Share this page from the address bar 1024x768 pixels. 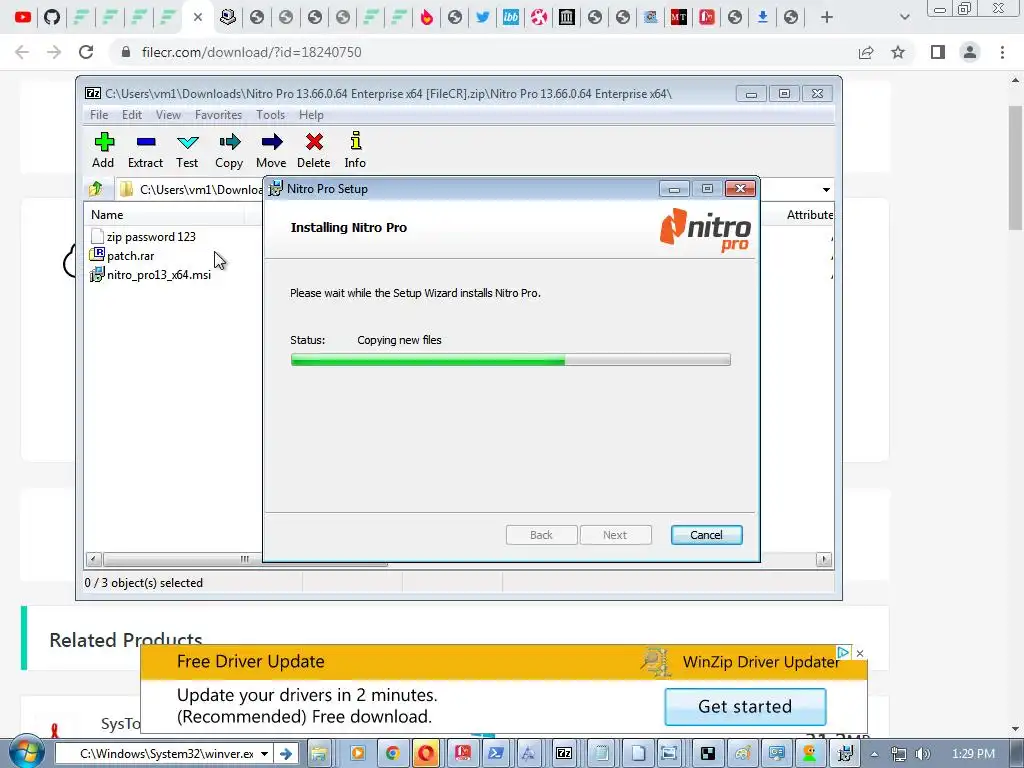click(866, 52)
